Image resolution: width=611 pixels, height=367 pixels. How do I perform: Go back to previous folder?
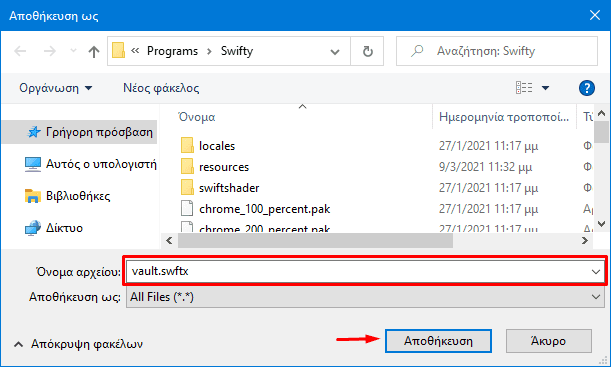point(20,51)
